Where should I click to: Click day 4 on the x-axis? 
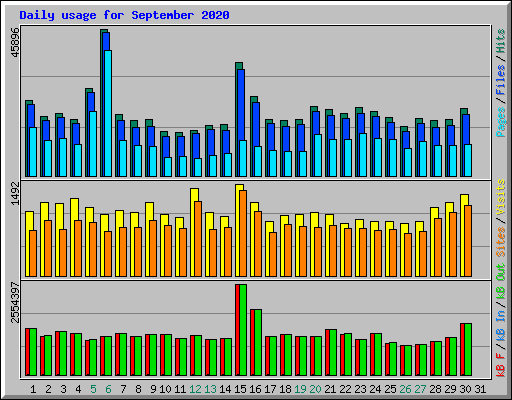pyautogui.click(x=78, y=389)
